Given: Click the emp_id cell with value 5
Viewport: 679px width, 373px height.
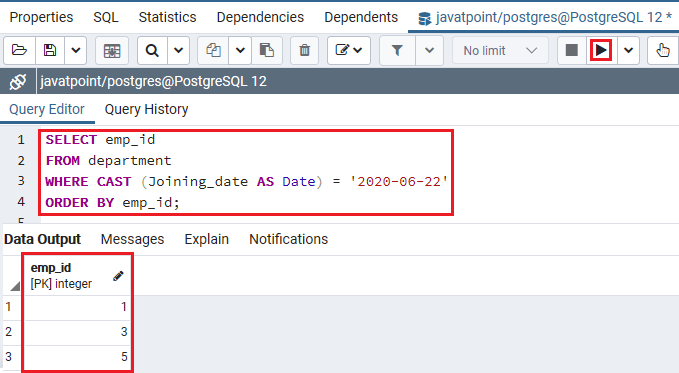Looking at the screenshot, I should pos(78,357).
